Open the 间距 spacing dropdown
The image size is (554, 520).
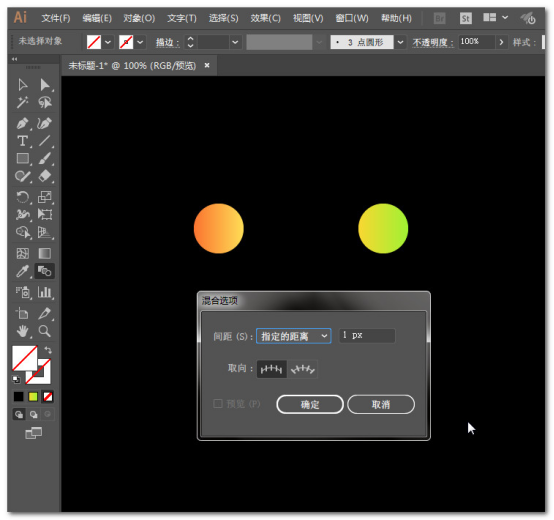tap(294, 336)
